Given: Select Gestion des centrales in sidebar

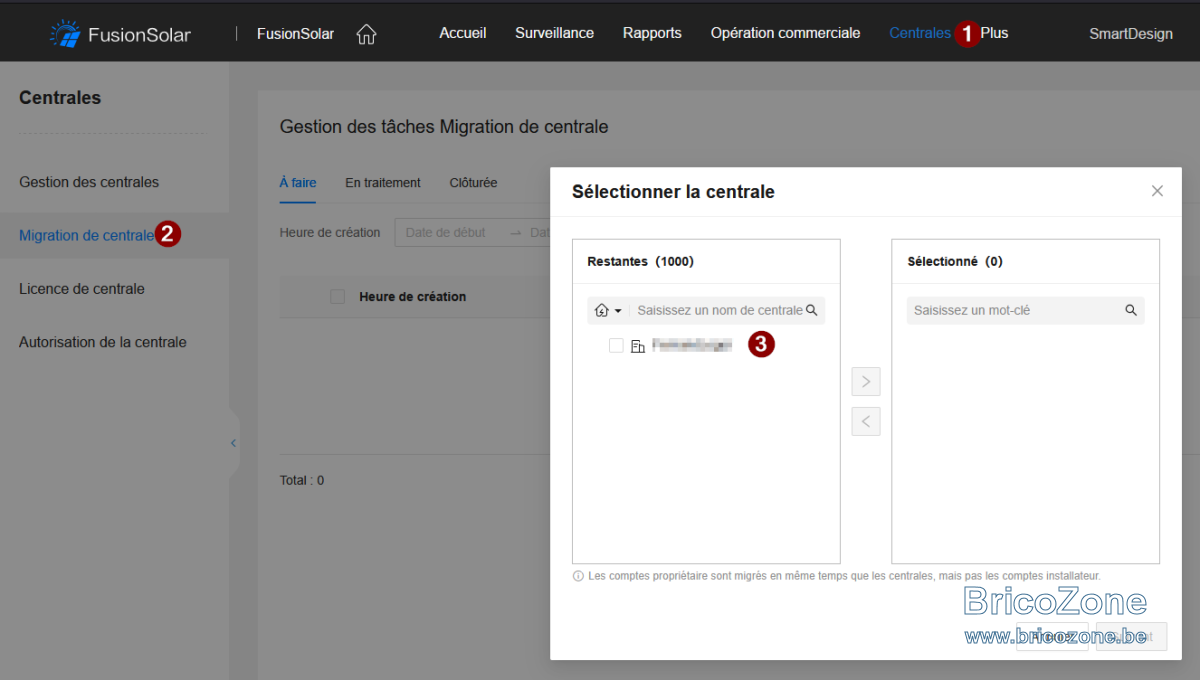Looking at the screenshot, I should click(x=89, y=182).
